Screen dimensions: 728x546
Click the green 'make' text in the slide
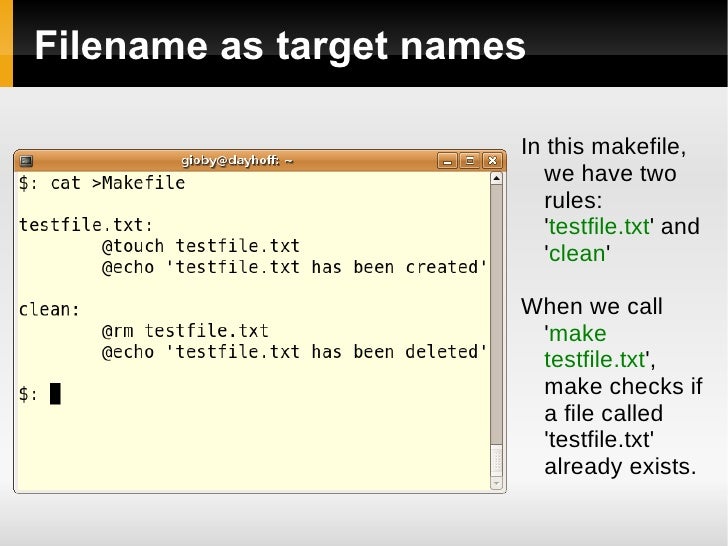coord(577,333)
